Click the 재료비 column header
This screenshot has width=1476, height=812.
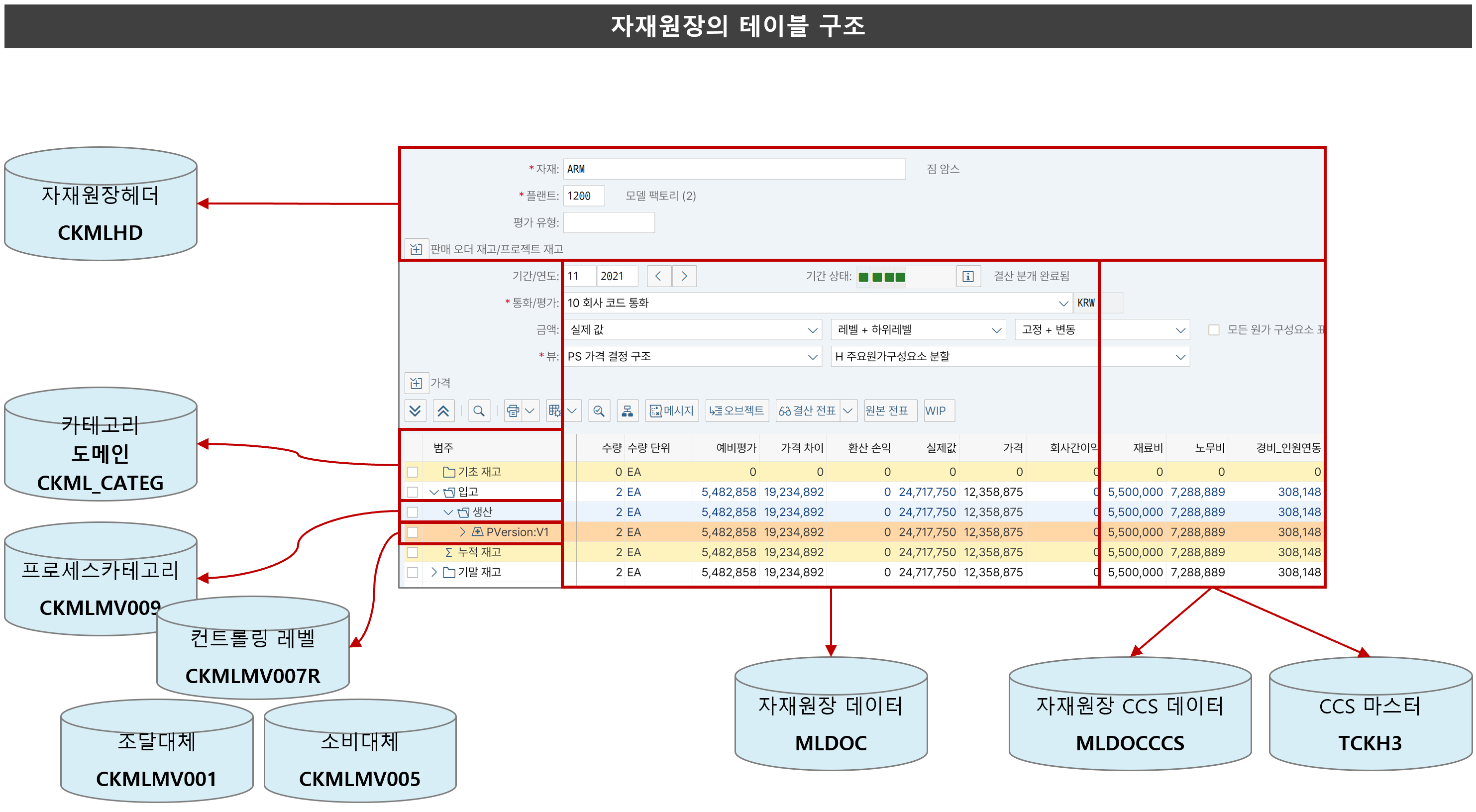1147,448
